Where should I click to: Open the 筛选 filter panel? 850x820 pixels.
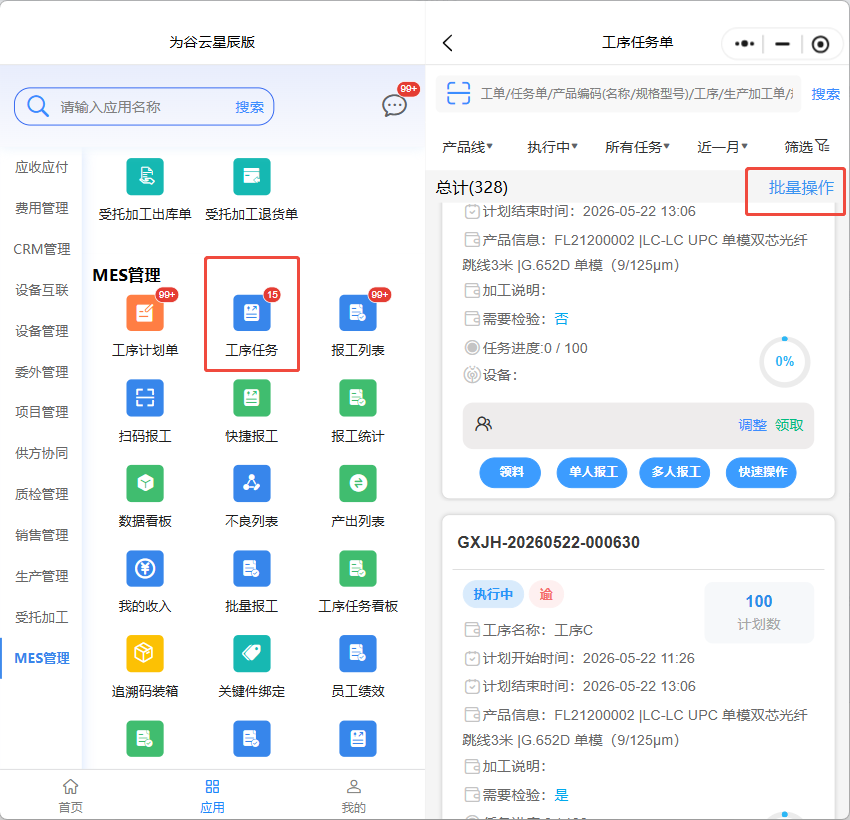[x=807, y=146]
